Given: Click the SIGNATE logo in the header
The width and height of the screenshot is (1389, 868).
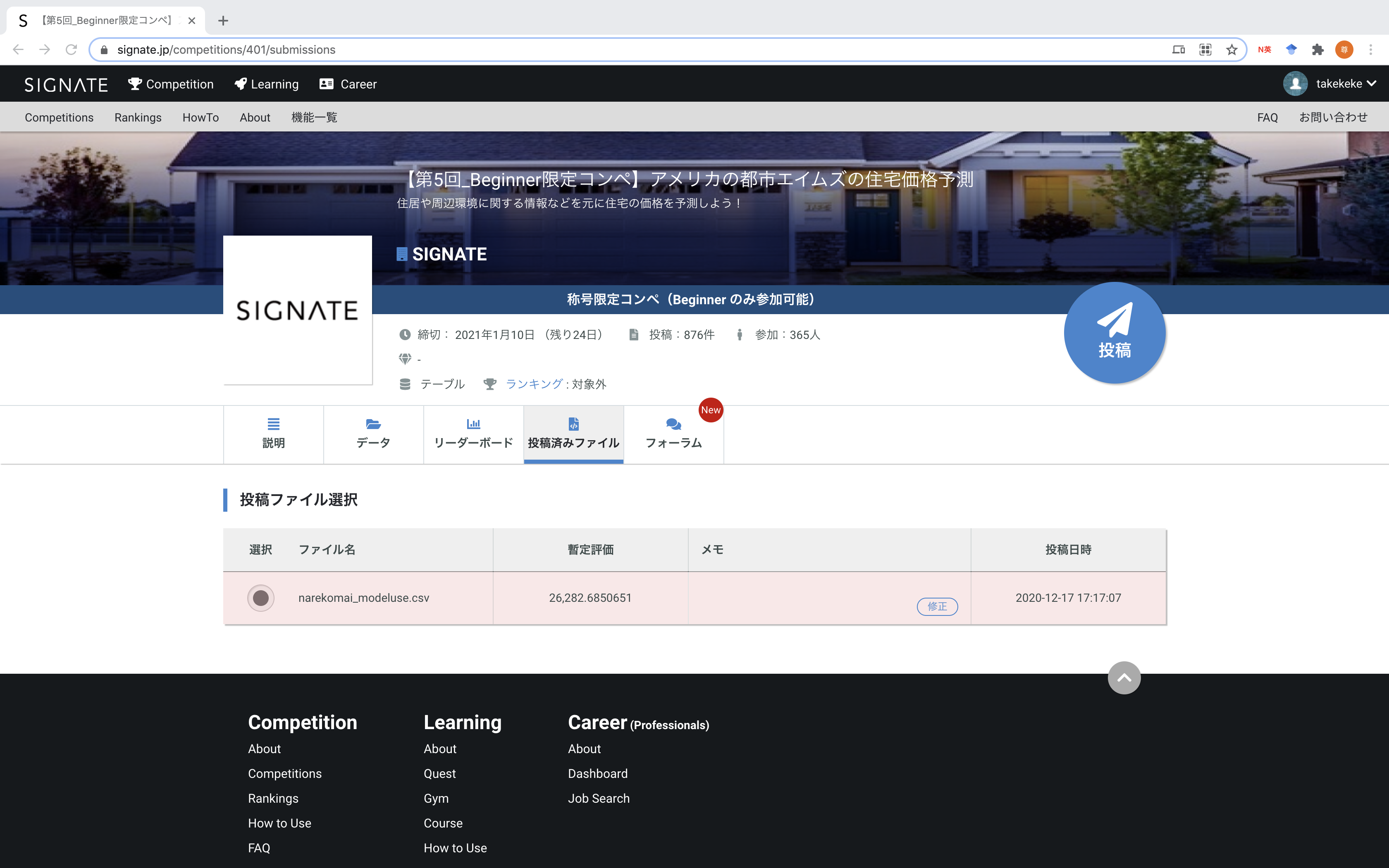Looking at the screenshot, I should pyautogui.click(x=66, y=84).
